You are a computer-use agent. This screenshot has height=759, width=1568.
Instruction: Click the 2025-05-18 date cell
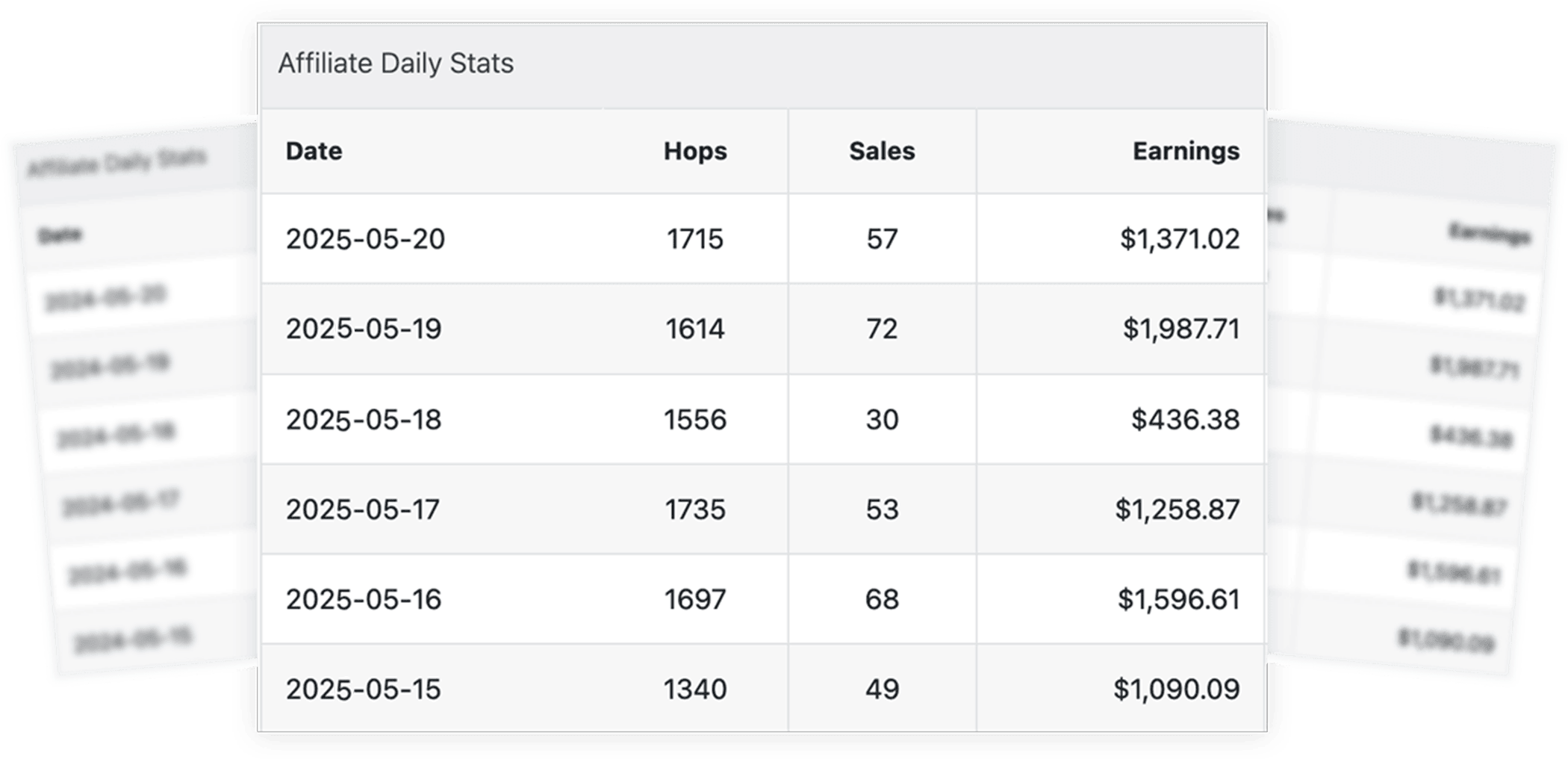pos(364,419)
